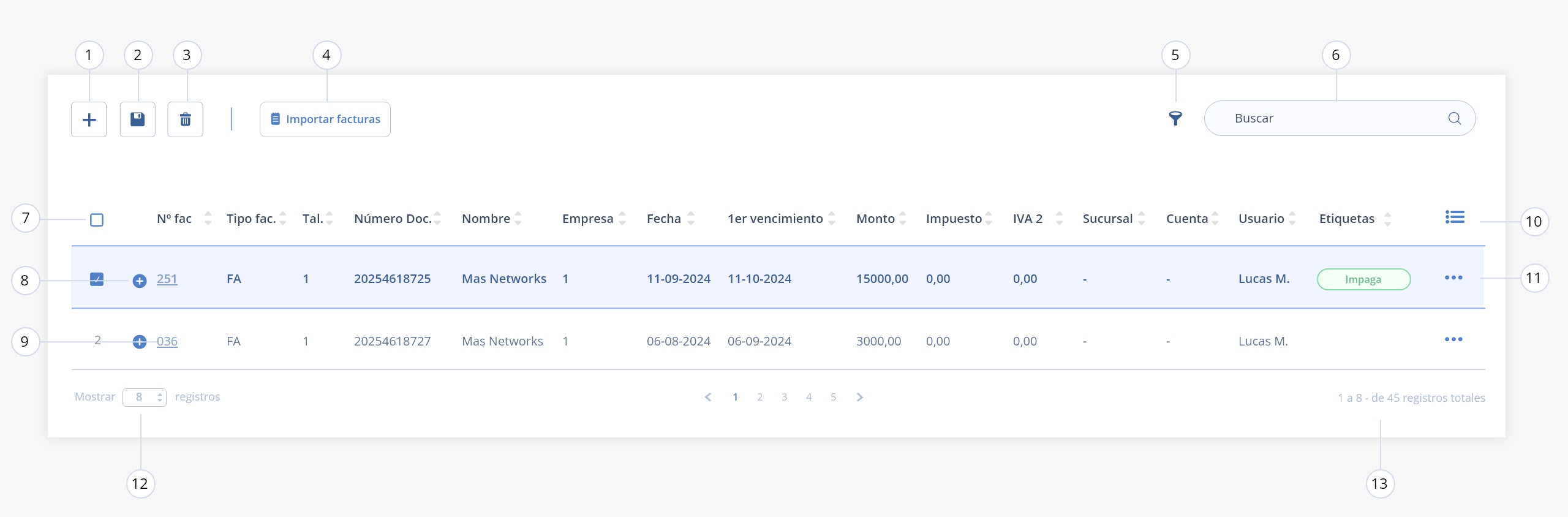Expand row details for invoice 251

pyautogui.click(x=140, y=281)
